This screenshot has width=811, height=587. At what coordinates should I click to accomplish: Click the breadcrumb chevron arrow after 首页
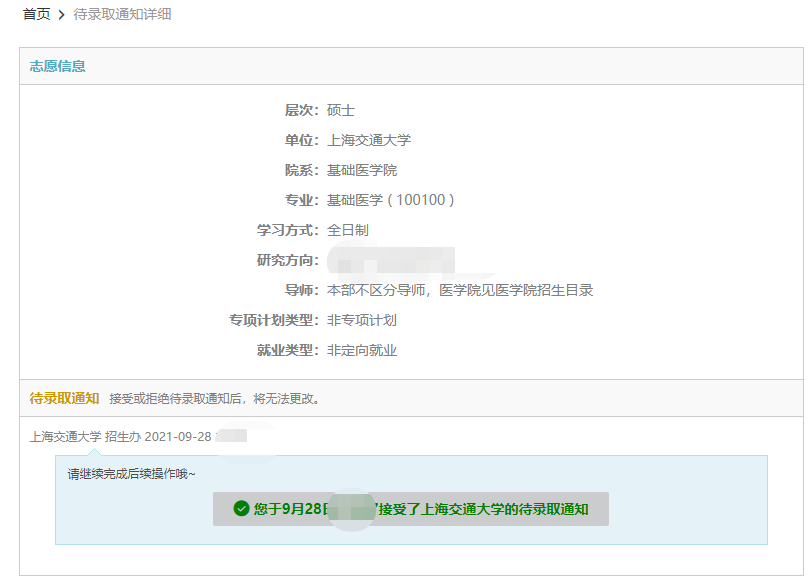tap(62, 15)
